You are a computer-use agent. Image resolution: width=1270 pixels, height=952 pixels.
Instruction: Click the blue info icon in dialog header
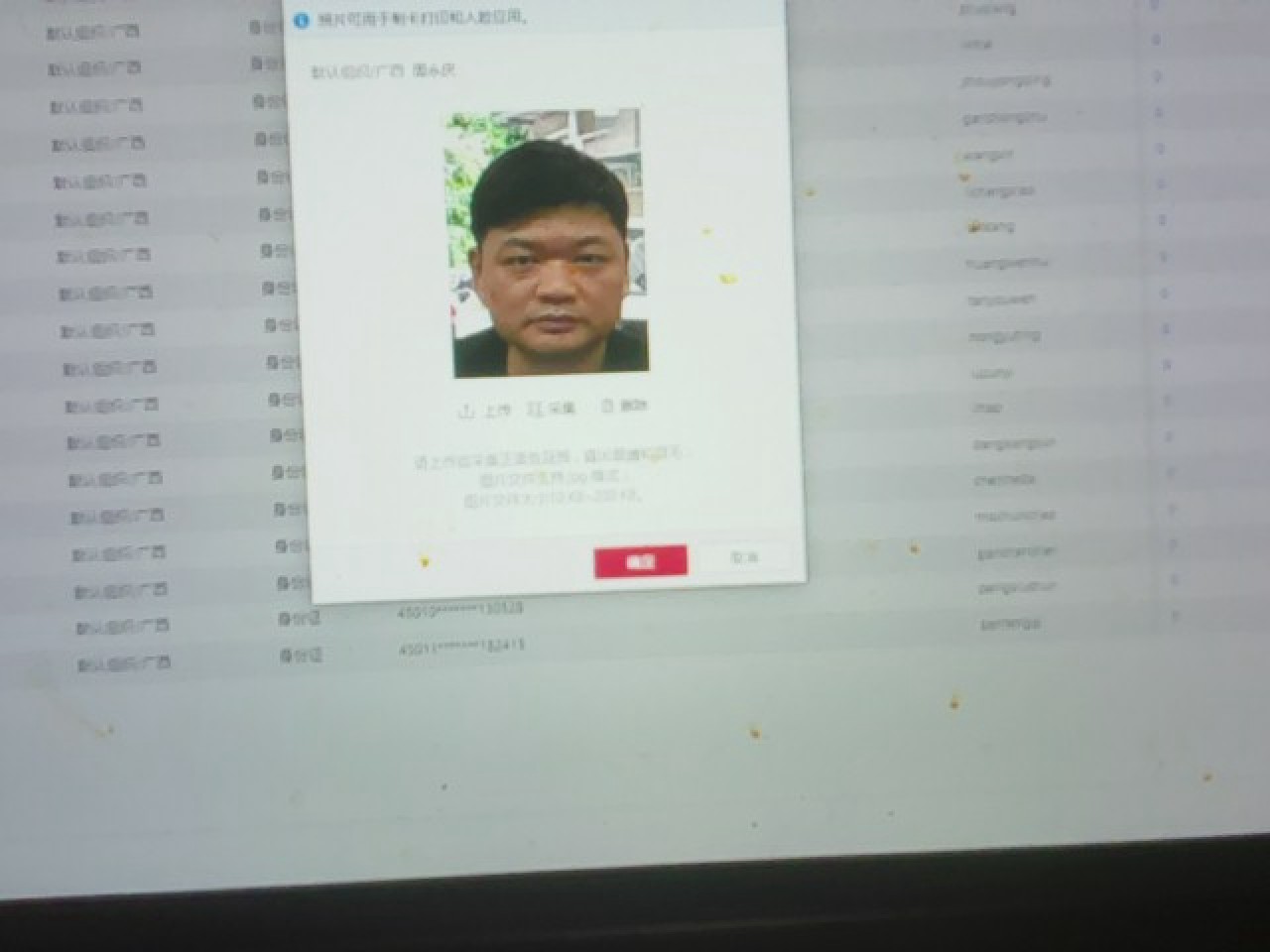pos(301,20)
